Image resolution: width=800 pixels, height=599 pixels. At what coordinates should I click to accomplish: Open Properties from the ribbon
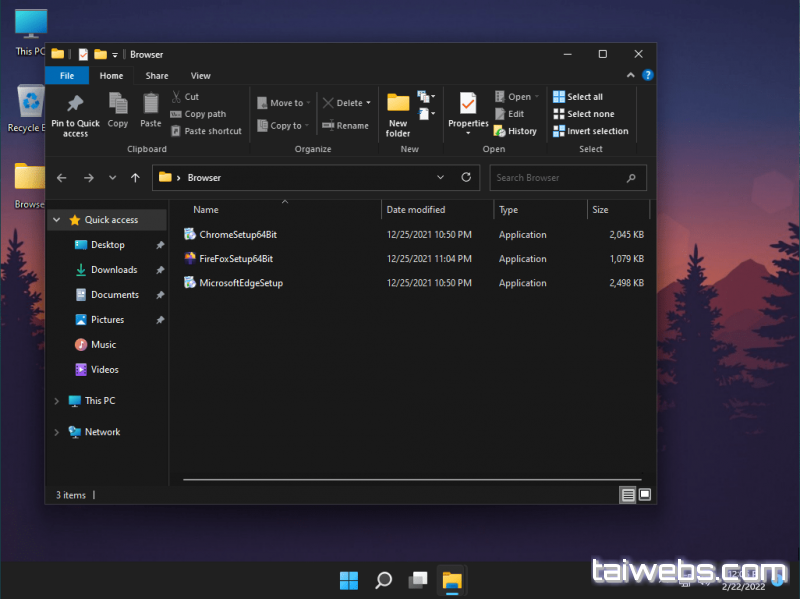(467, 105)
